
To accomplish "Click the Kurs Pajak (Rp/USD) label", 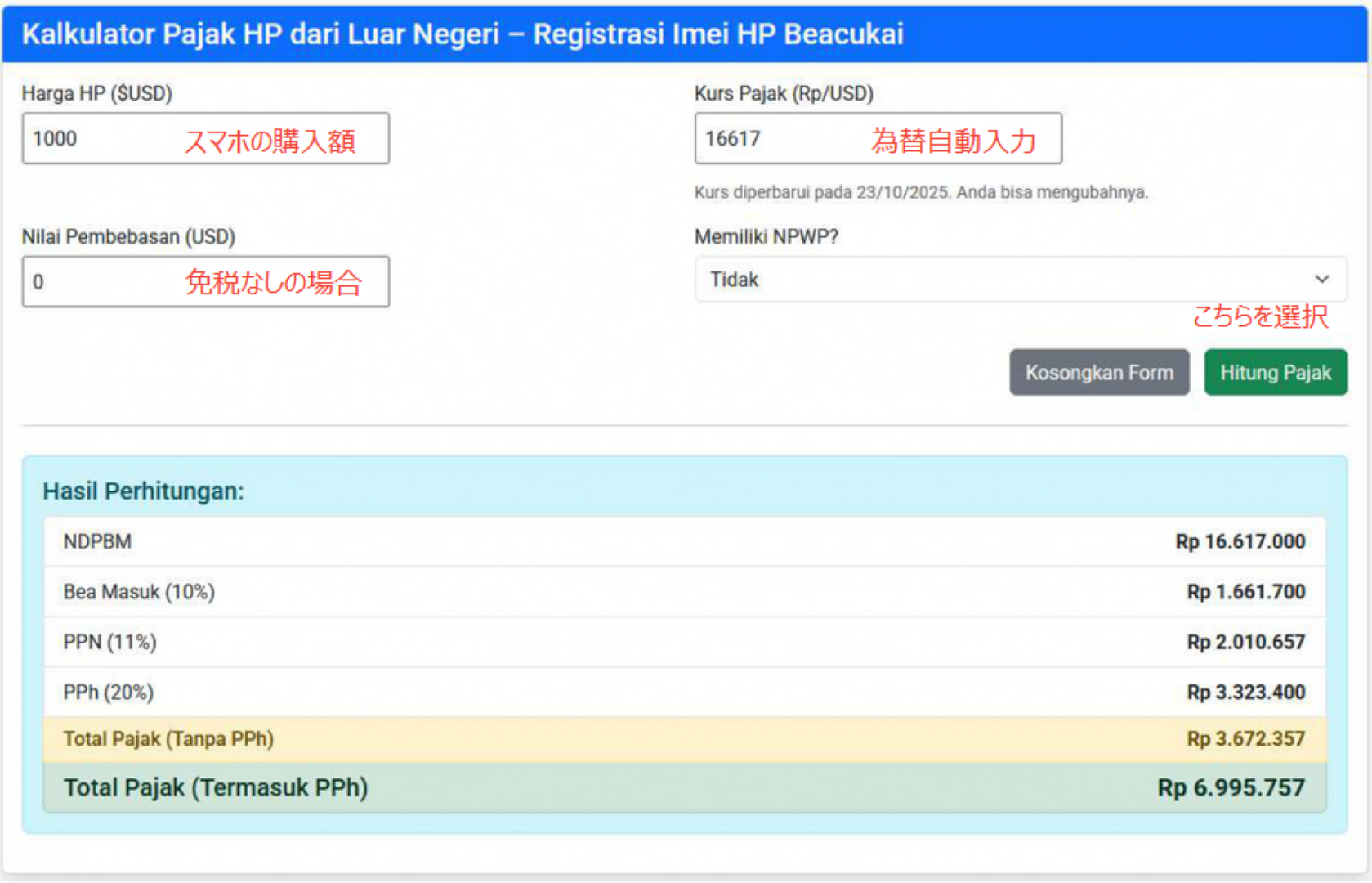I will tap(784, 94).
